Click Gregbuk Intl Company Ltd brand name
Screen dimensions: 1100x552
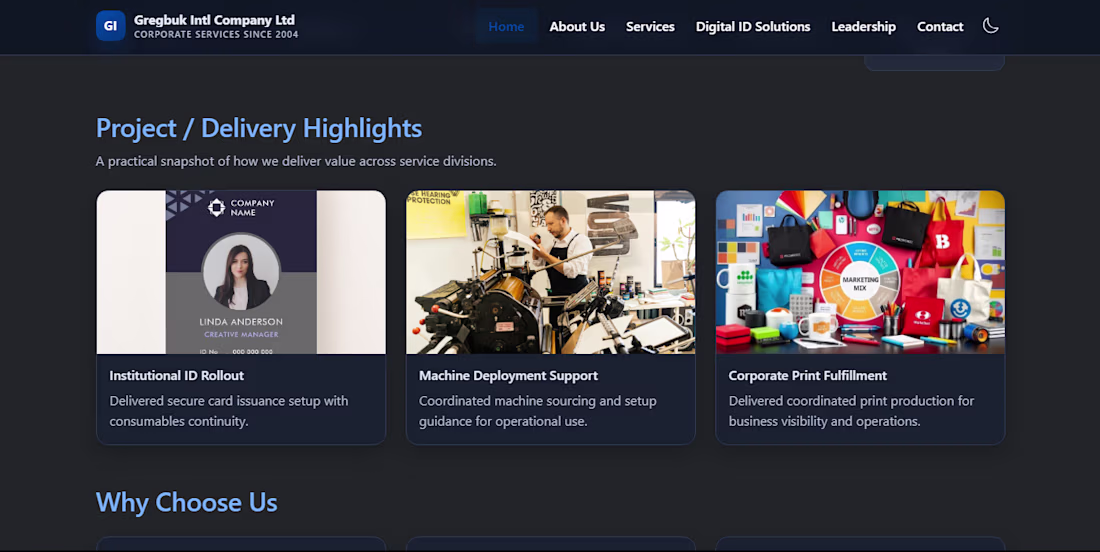point(214,20)
